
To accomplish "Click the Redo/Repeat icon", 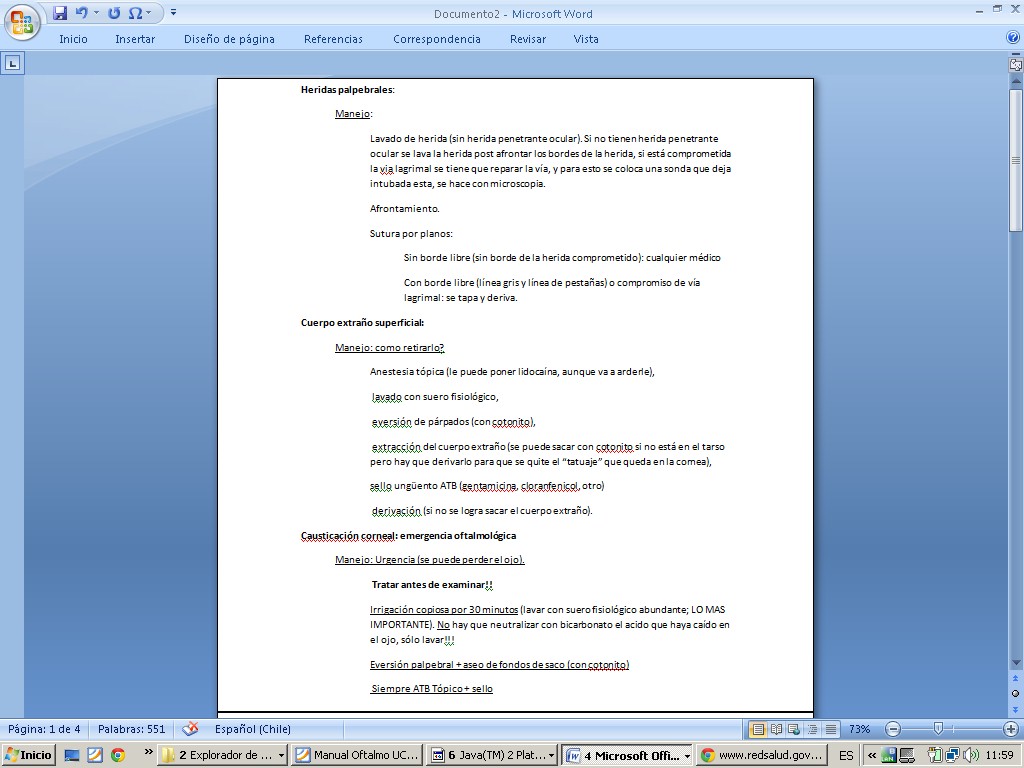I will point(113,13).
